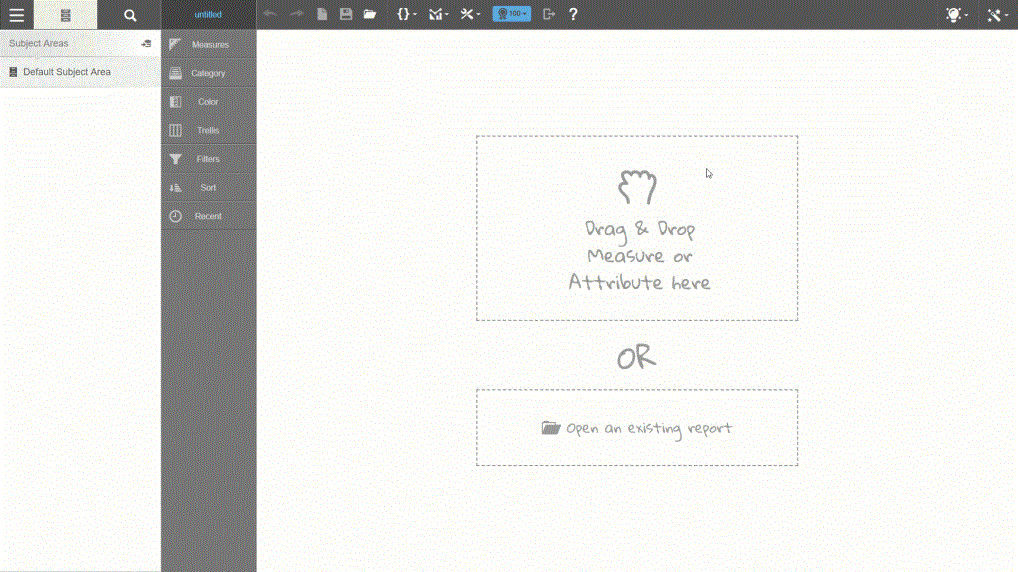Click the save report disk icon

[346, 14]
